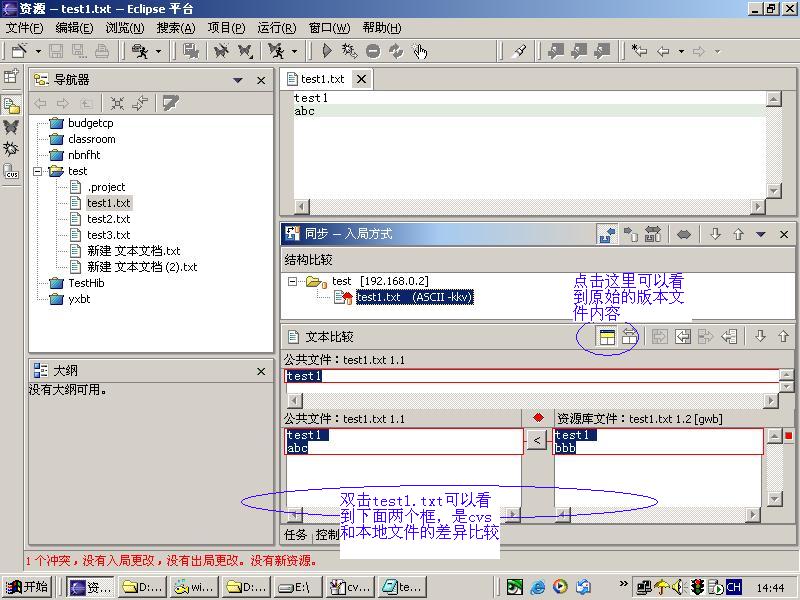Viewport: 800px width, 600px height.
Task: Click the Stop round toolbar icon
Action: click(x=373, y=52)
